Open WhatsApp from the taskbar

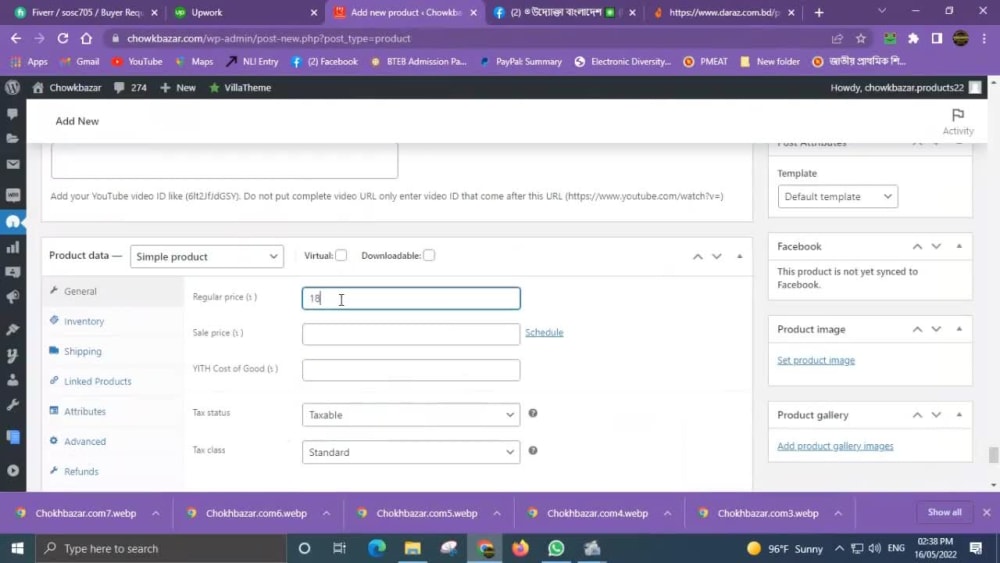tap(556, 548)
